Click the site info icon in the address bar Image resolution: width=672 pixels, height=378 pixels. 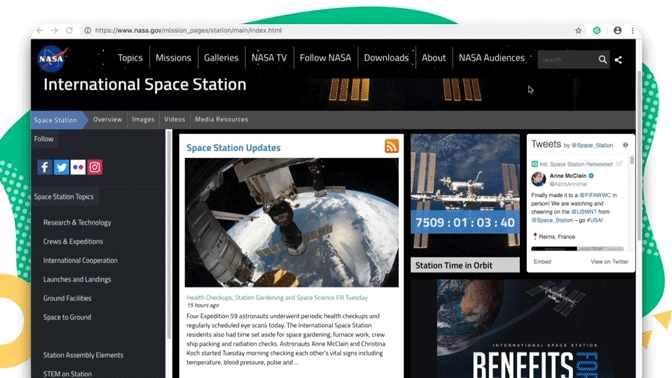click(87, 30)
